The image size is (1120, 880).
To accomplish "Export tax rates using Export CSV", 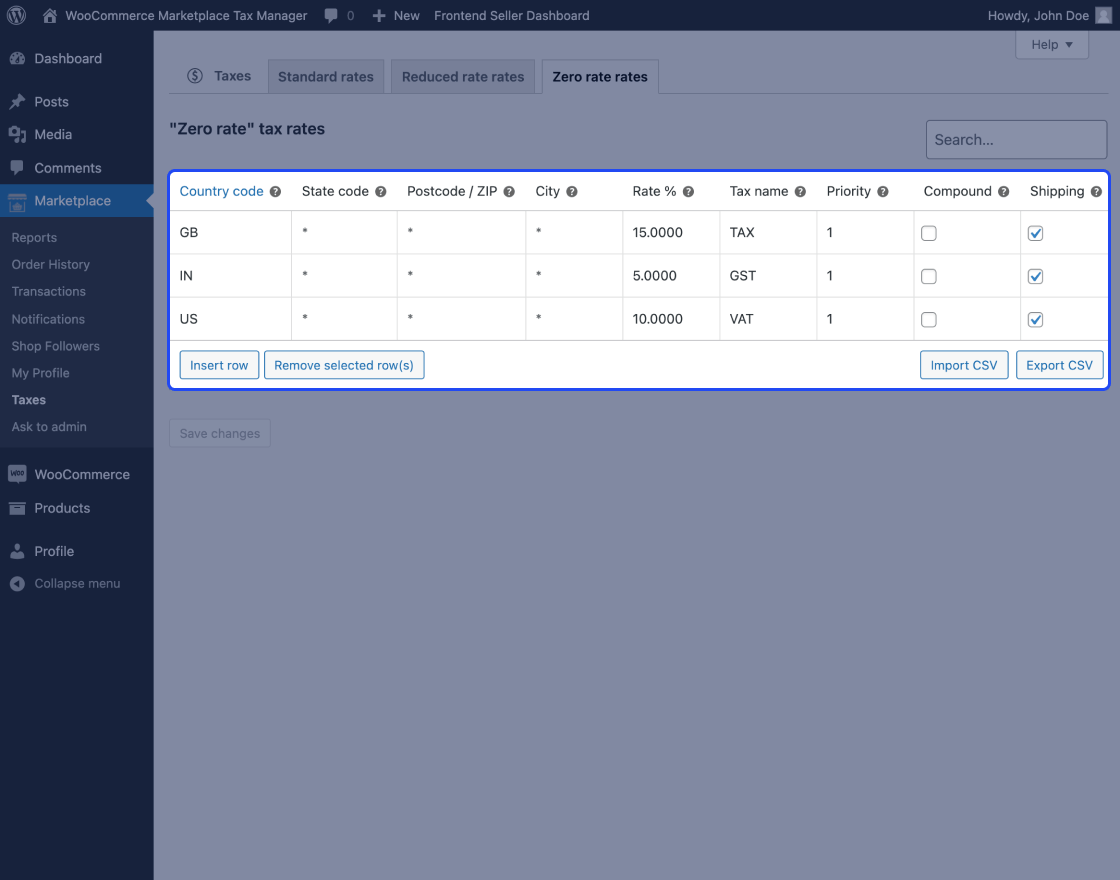I will pyautogui.click(x=1059, y=365).
